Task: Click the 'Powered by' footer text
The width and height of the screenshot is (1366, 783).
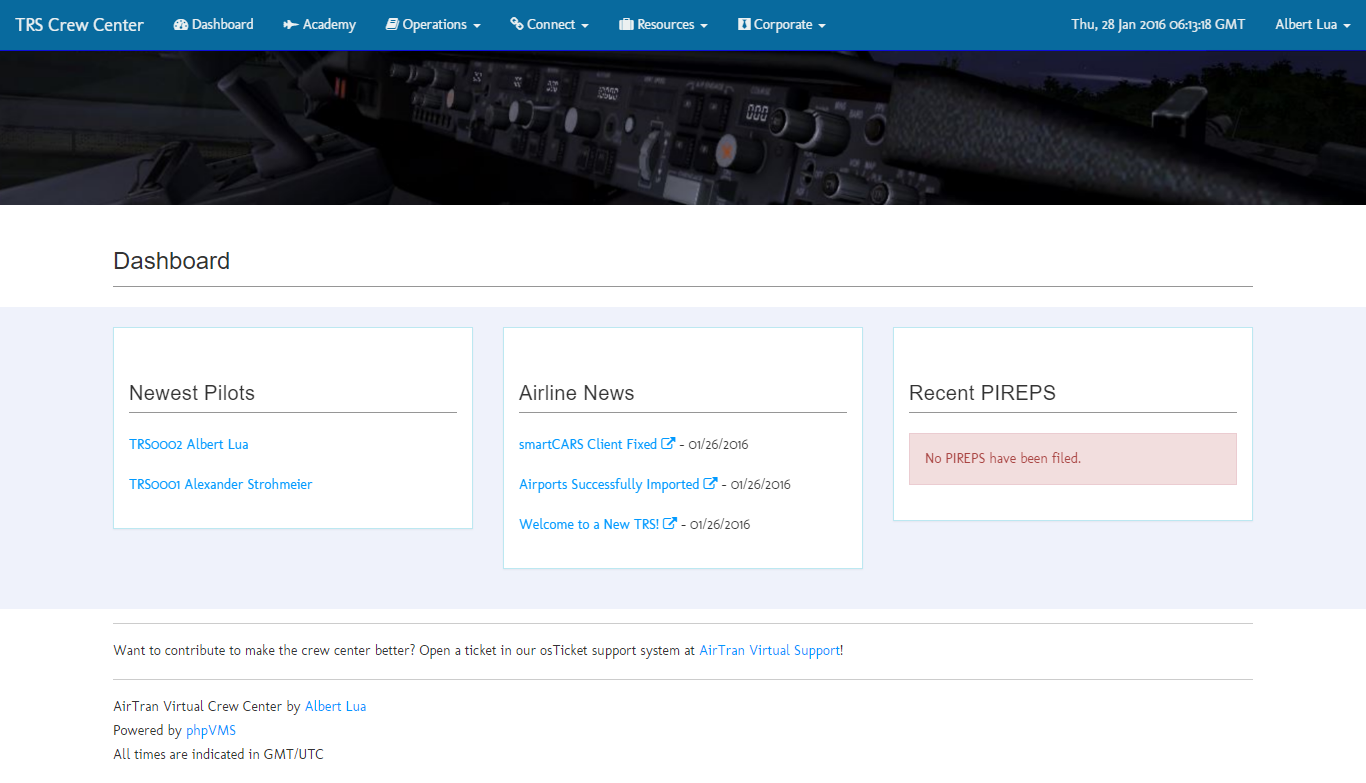Action: pyautogui.click(x=148, y=730)
